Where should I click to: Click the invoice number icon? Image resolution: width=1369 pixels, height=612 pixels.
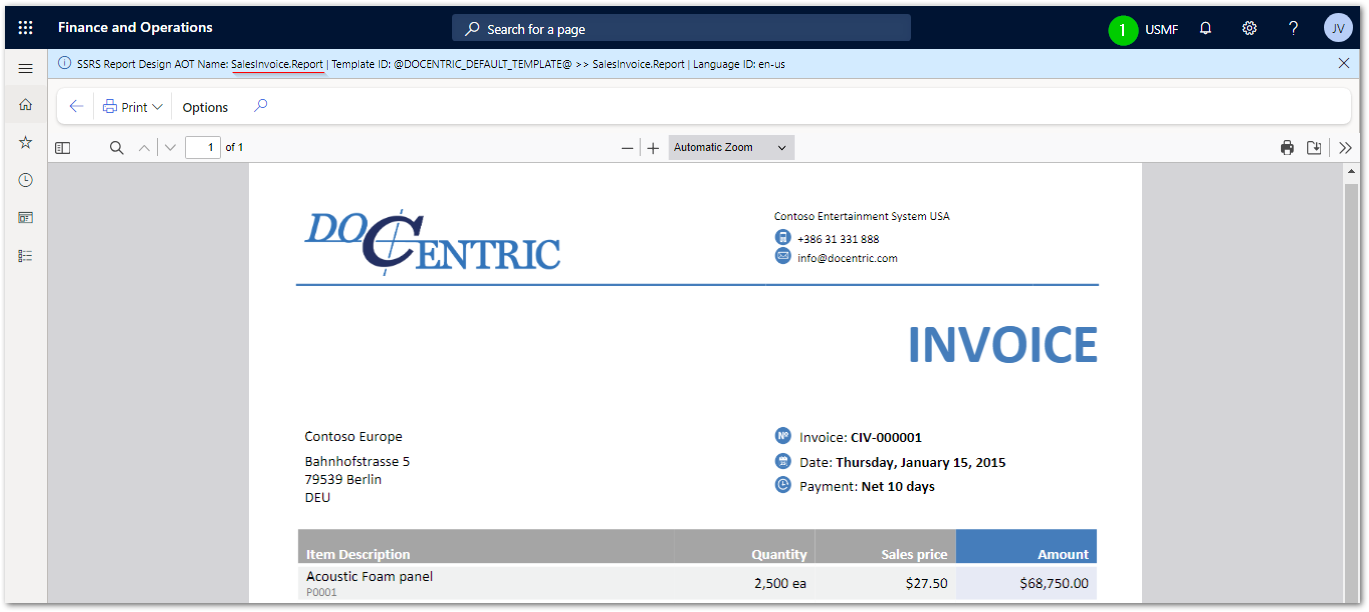pos(783,436)
